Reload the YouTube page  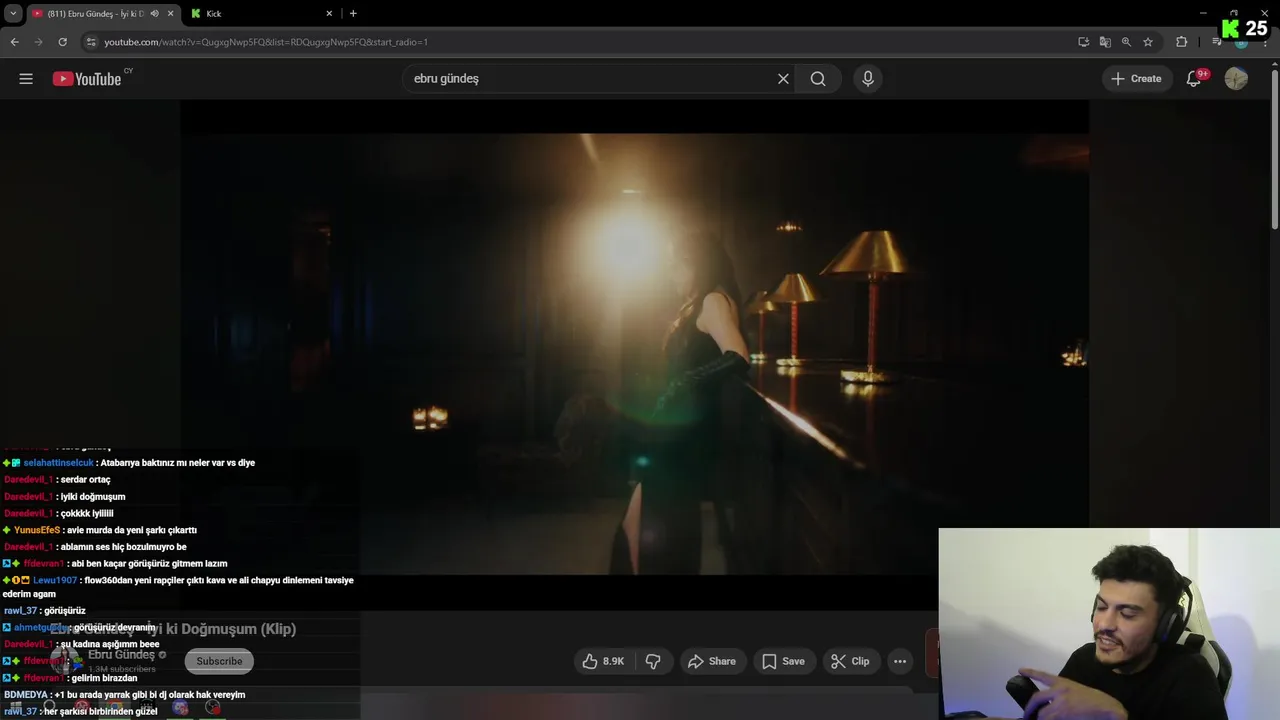click(x=62, y=42)
